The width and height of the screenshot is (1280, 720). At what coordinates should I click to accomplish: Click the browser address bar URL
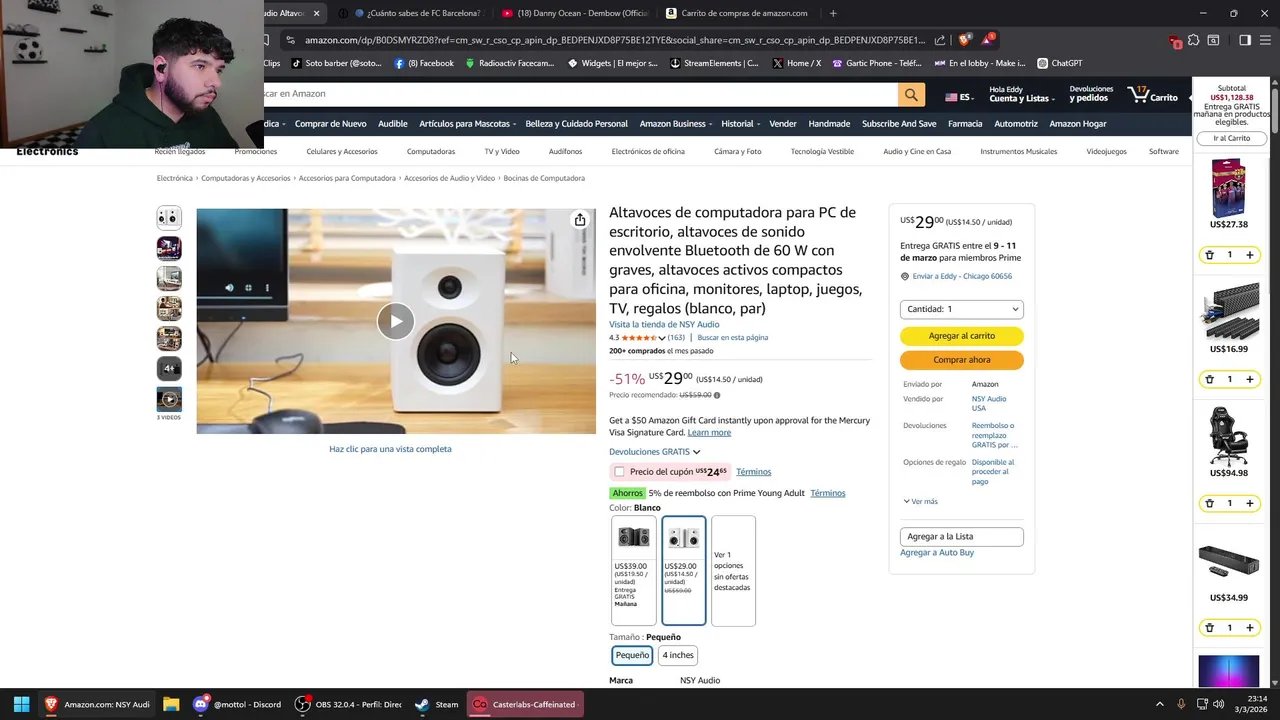point(615,40)
